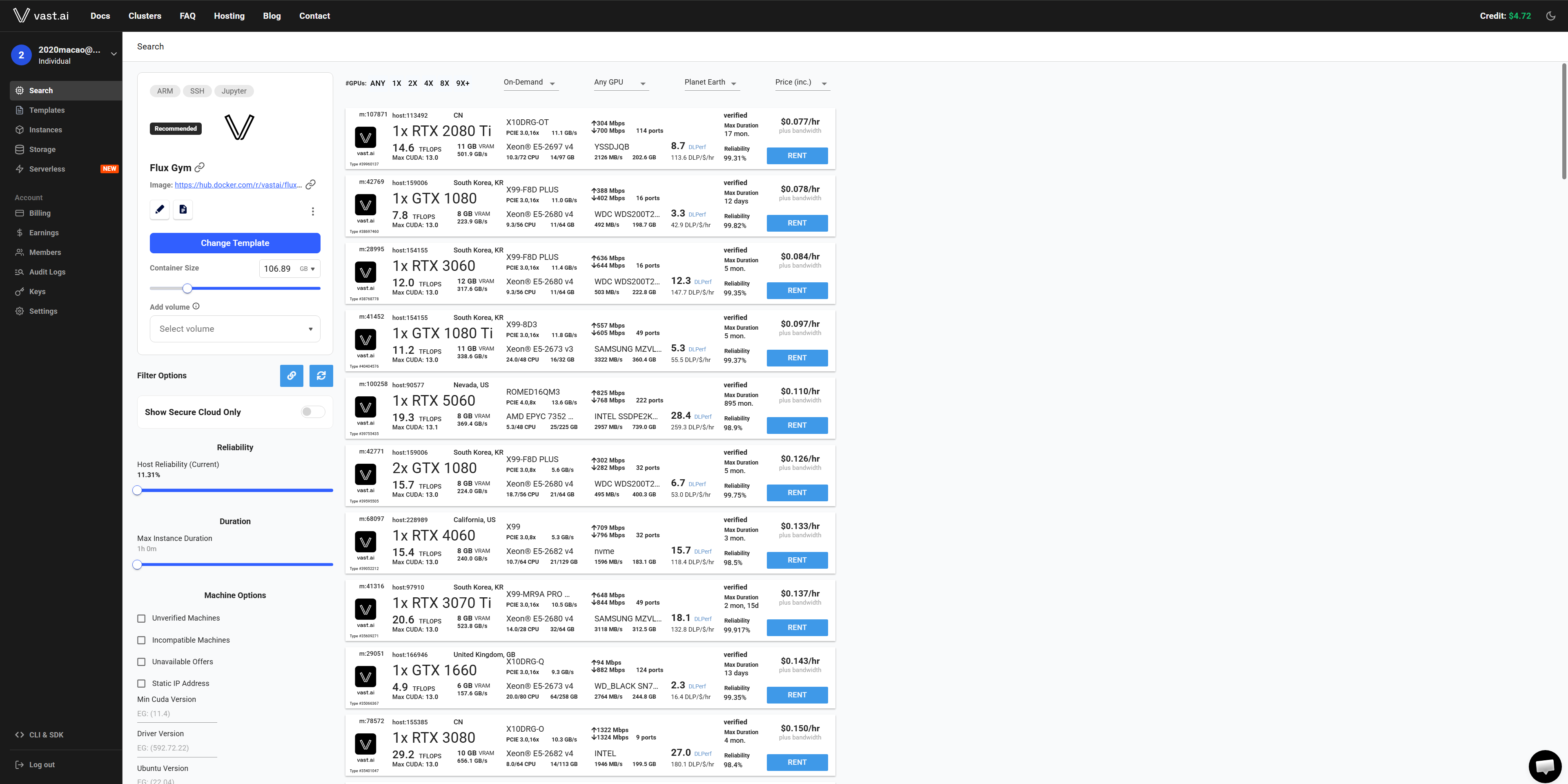This screenshot has height=784, width=1568.
Task: Open the Flux docker hub image link
Action: tap(238, 185)
